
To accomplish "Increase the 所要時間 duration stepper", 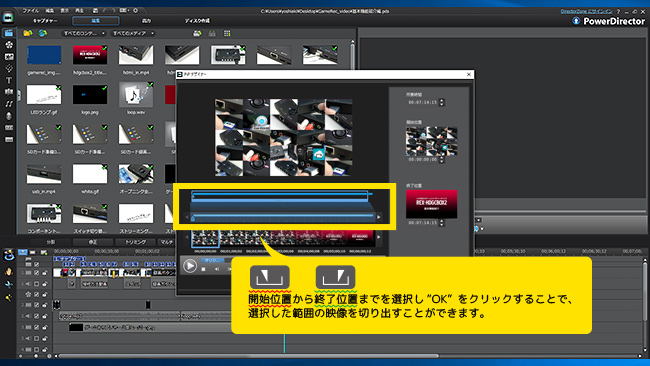I will (x=441, y=100).
